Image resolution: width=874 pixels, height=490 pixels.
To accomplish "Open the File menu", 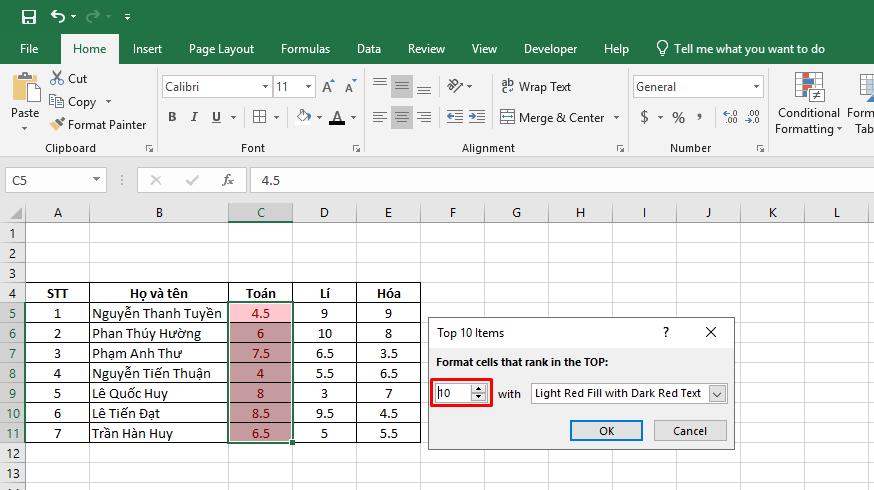I will click(x=29, y=49).
